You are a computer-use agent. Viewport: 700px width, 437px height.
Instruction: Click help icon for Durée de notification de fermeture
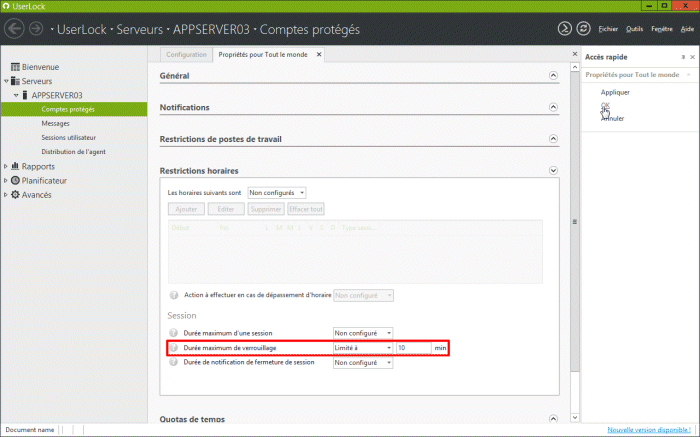[174, 362]
